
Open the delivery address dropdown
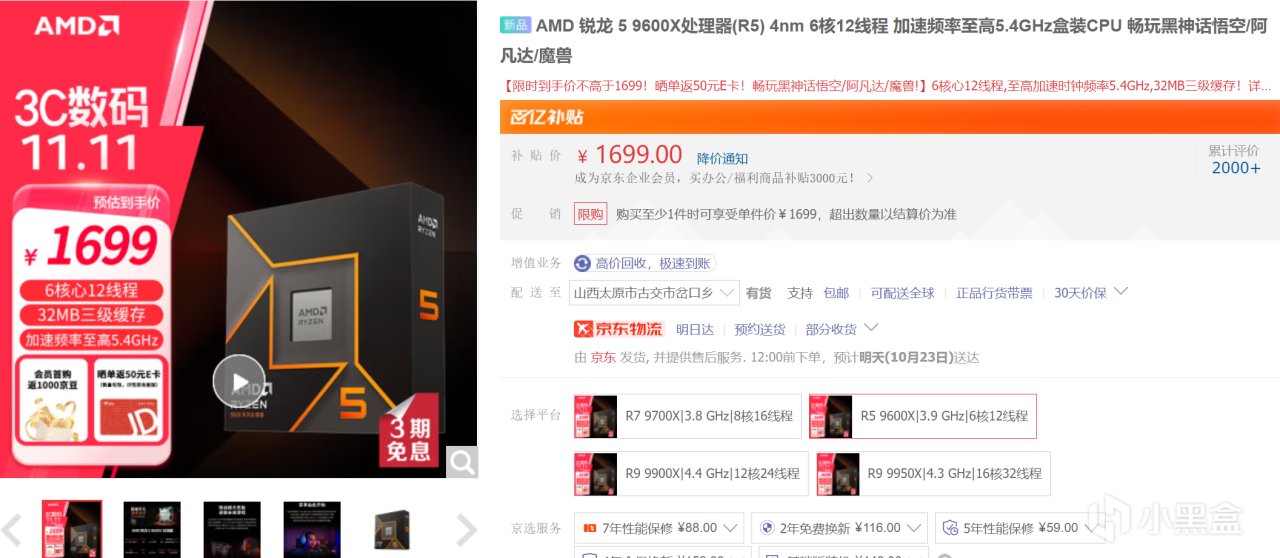pyautogui.click(x=654, y=293)
